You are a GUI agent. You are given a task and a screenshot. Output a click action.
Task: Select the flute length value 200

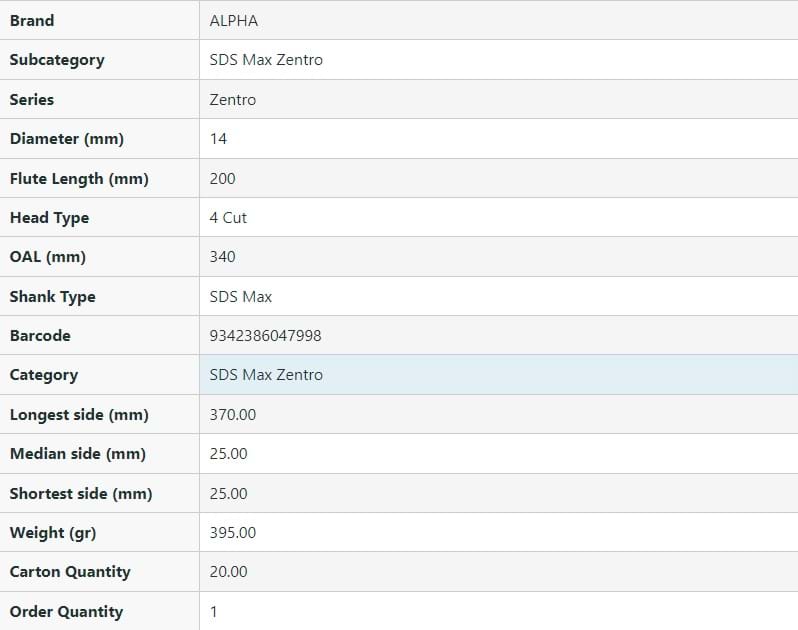pos(222,178)
